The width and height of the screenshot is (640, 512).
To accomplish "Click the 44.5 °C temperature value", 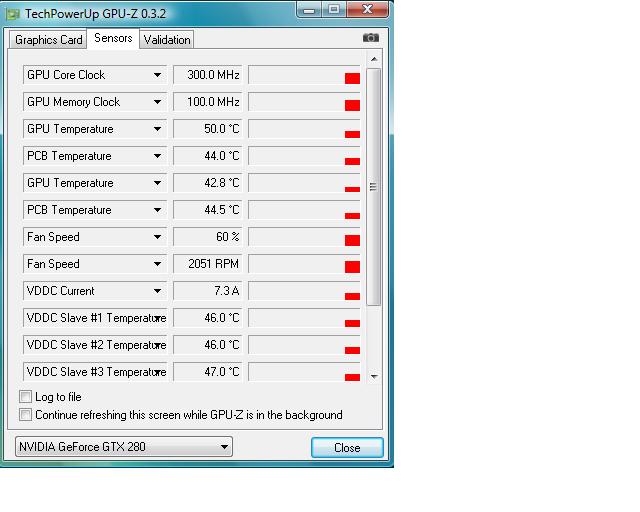I will (x=207, y=209).
